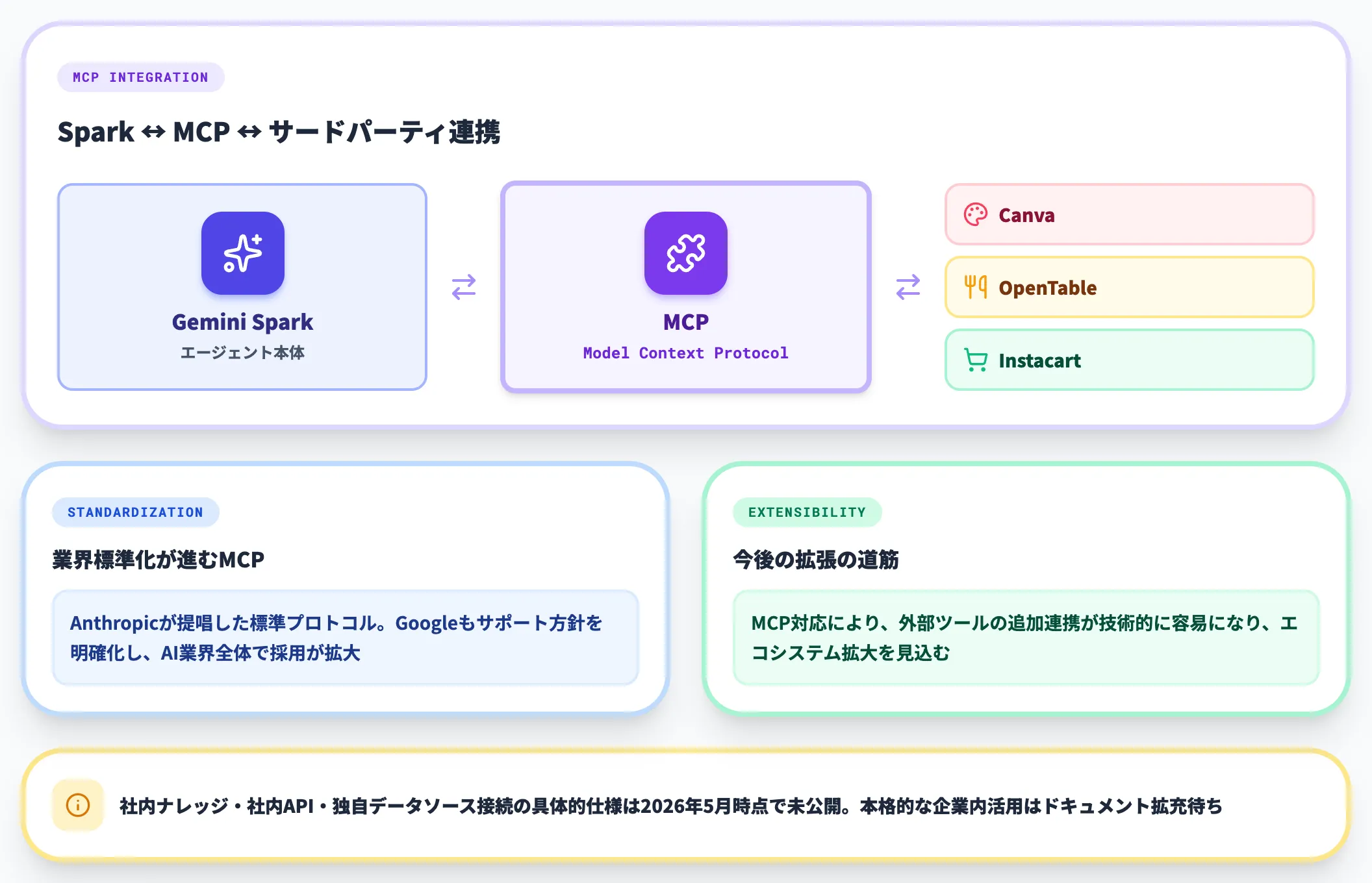Click the エージェント本体 subtitle

[x=242, y=353]
